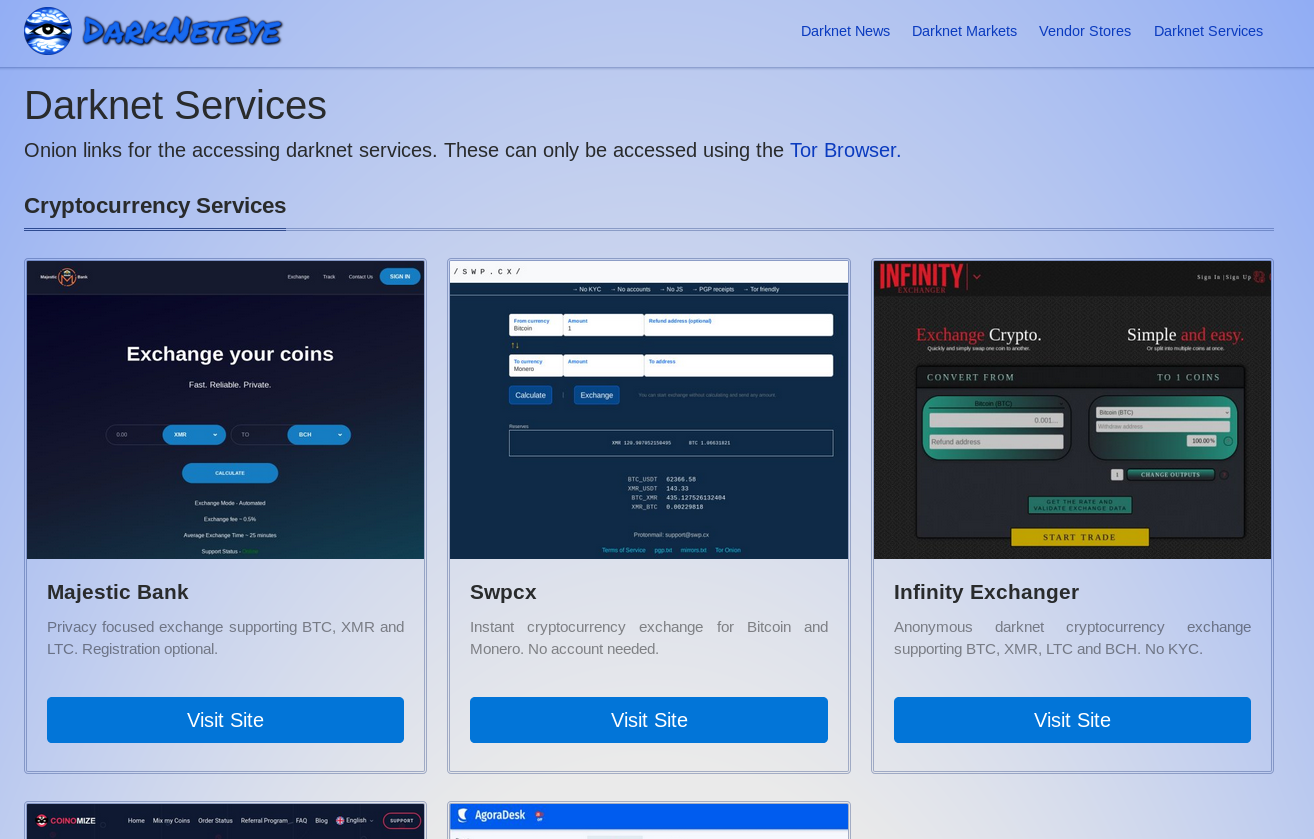Click Visit Site under Majestic Bank
Viewport: 1314px width, 839px height.
click(225, 720)
